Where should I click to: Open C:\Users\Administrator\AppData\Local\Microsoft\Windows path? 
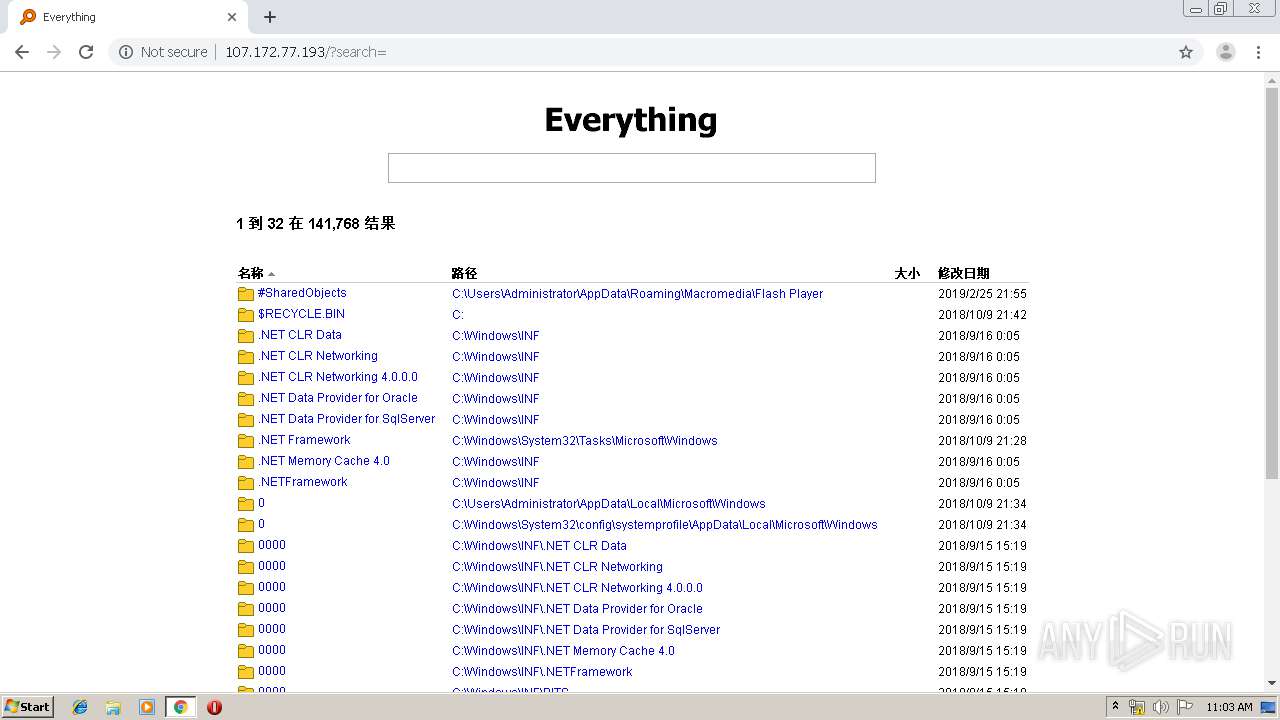click(x=609, y=504)
